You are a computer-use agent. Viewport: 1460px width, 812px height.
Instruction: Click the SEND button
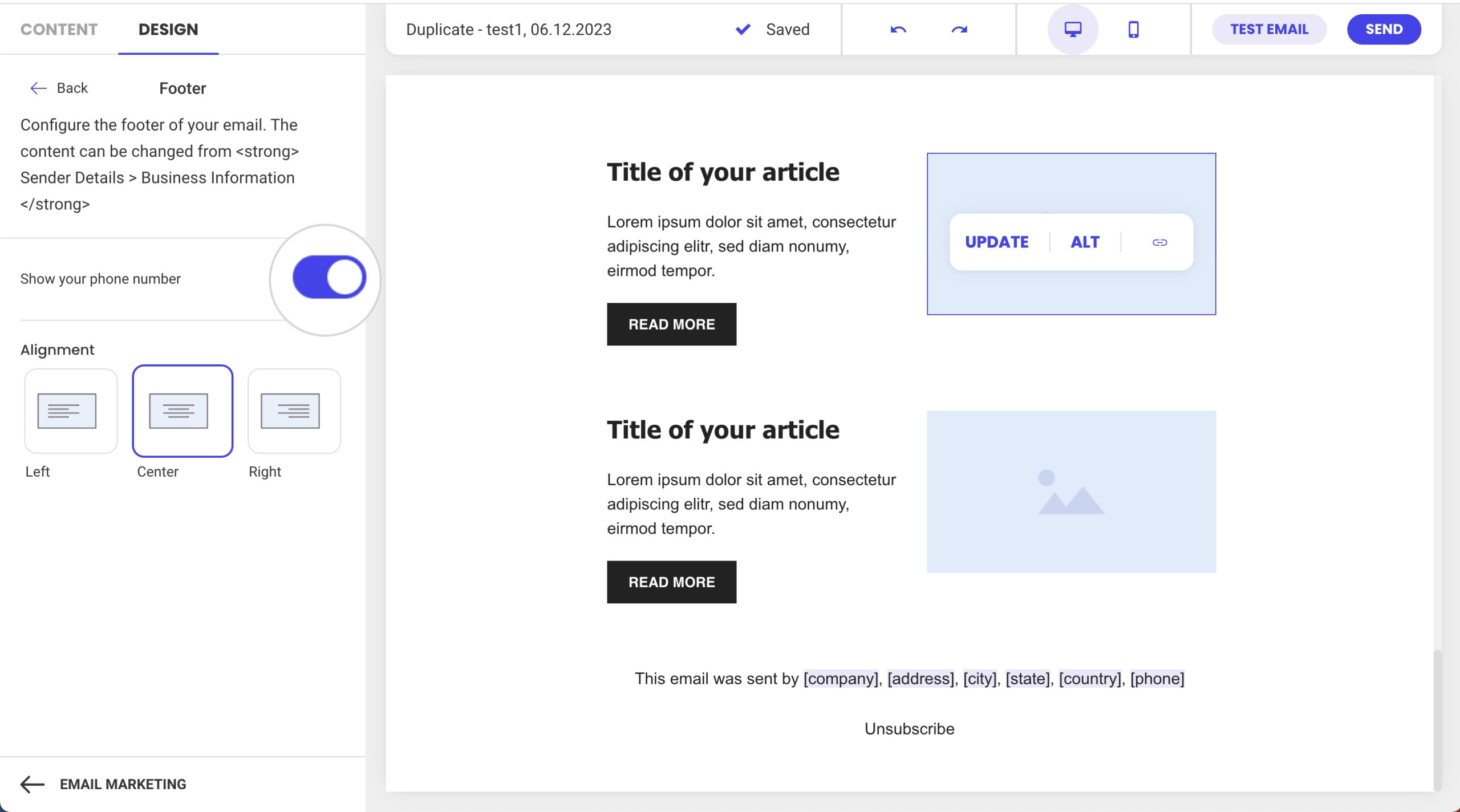click(x=1384, y=29)
